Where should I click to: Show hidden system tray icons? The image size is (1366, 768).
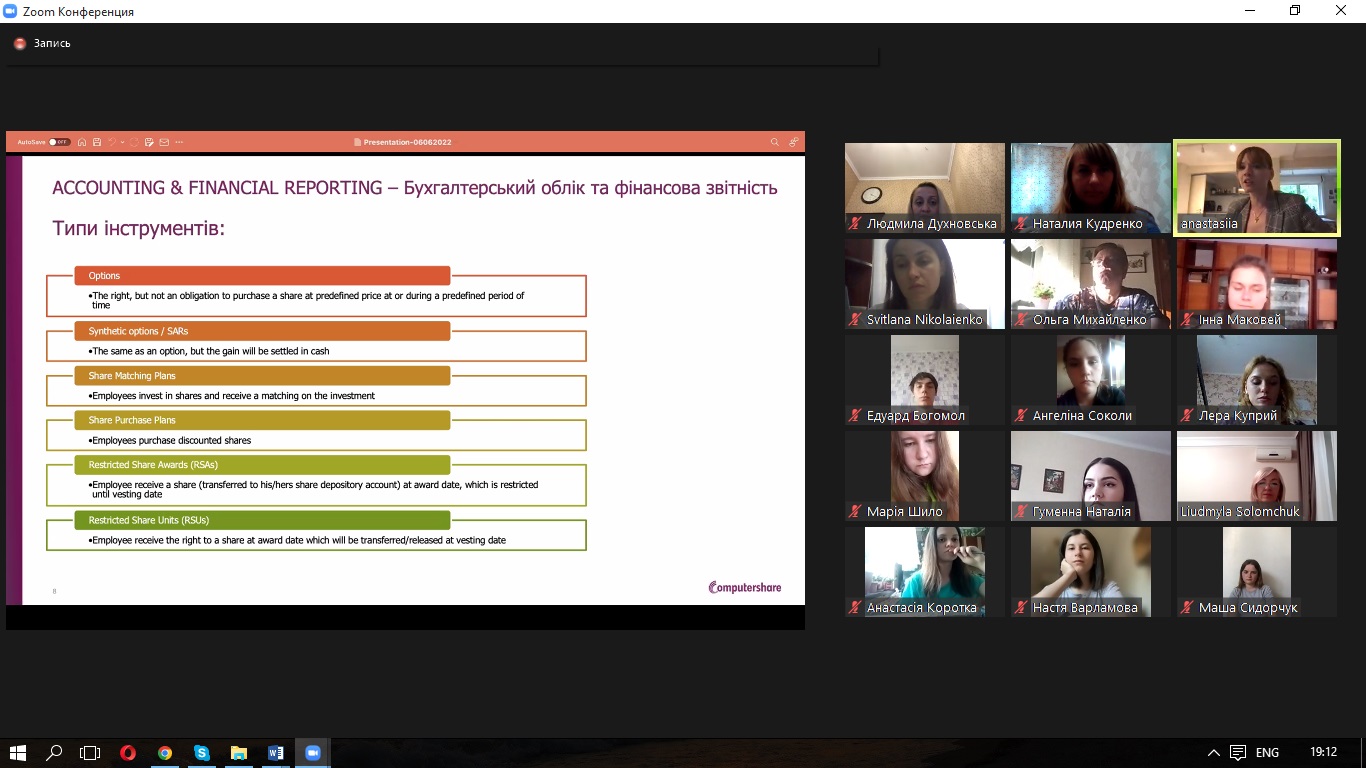[x=1214, y=753]
